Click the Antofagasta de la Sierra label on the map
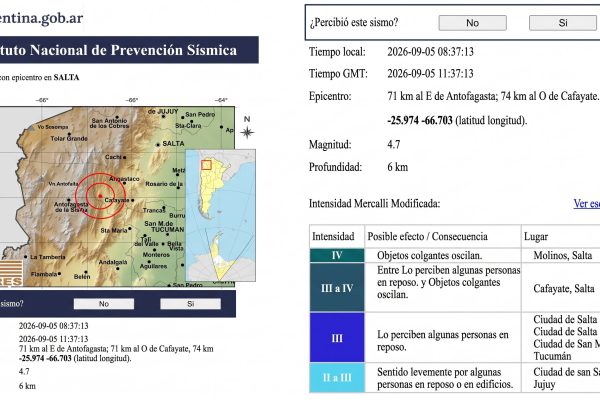600x400 pixels. click(71, 207)
